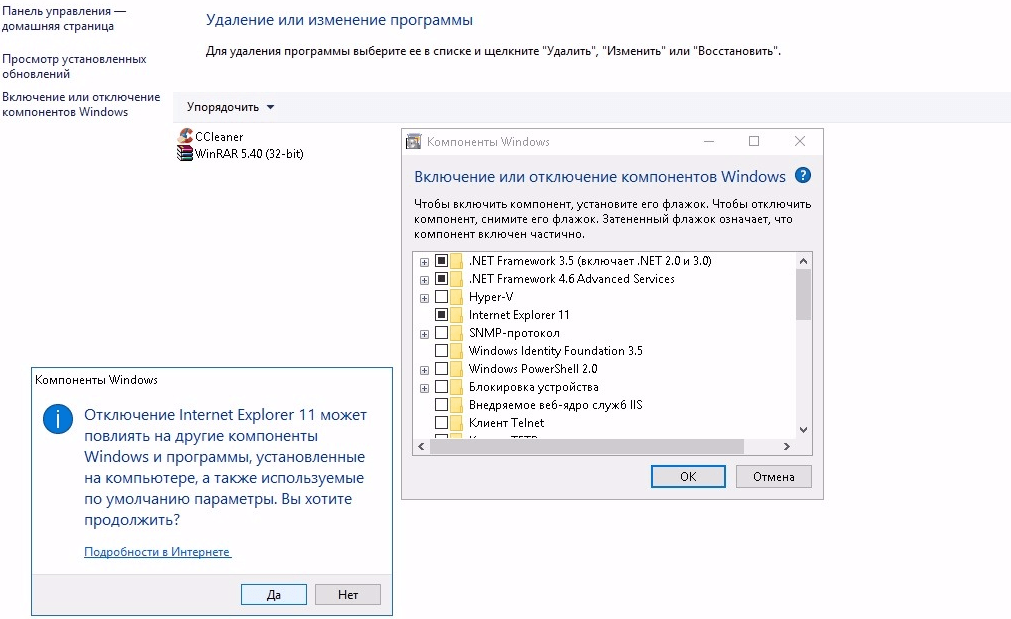
Task: Expand Windows PowerShell 2.0 tree node
Action: point(424,371)
